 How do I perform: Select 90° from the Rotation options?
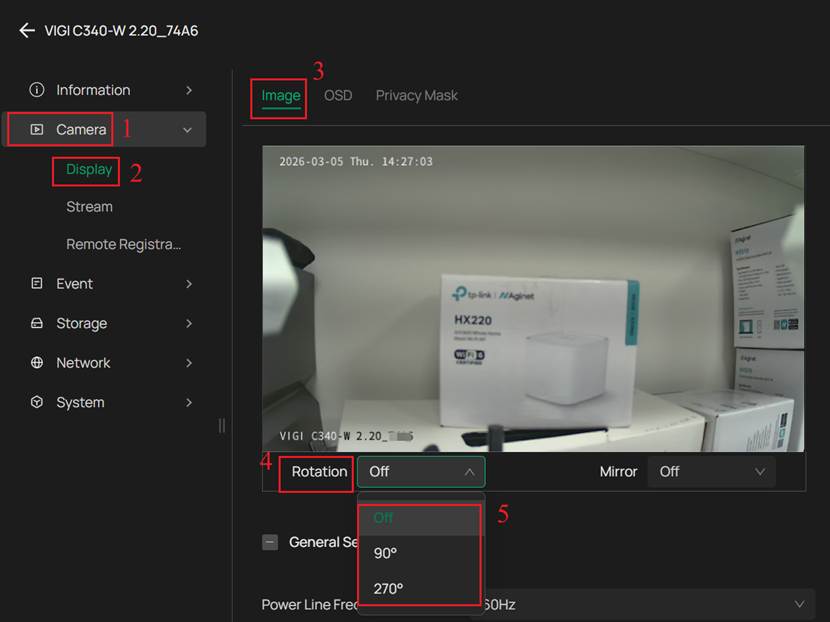[383, 553]
